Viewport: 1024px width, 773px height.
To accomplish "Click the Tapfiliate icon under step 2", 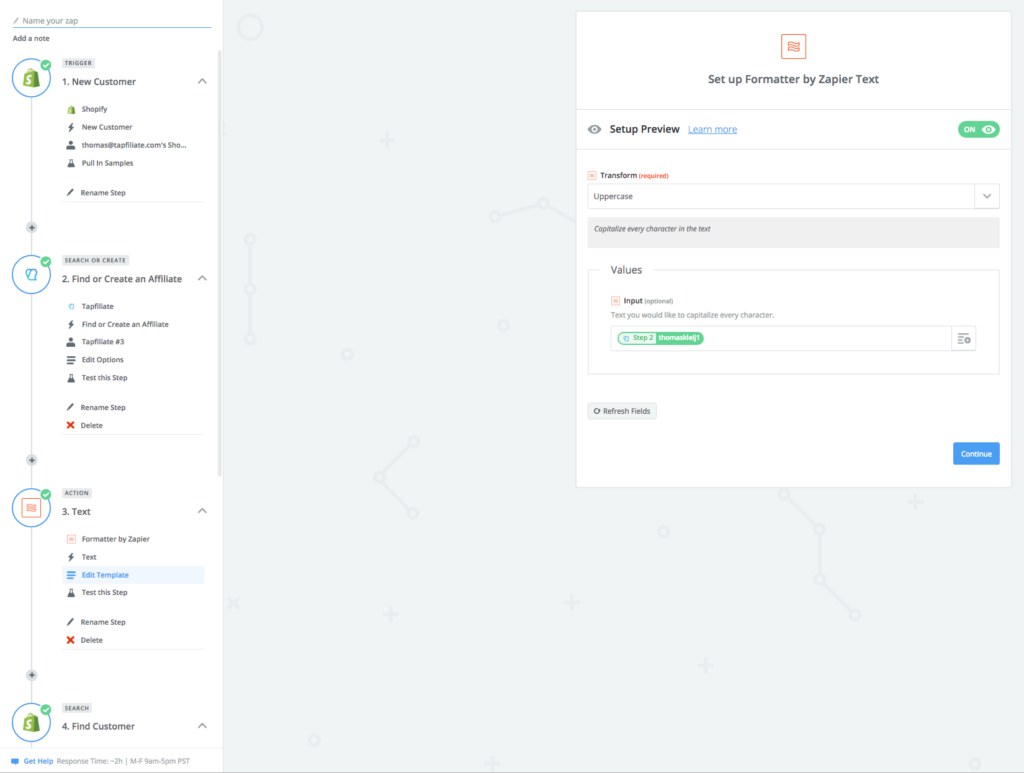I will [73, 306].
